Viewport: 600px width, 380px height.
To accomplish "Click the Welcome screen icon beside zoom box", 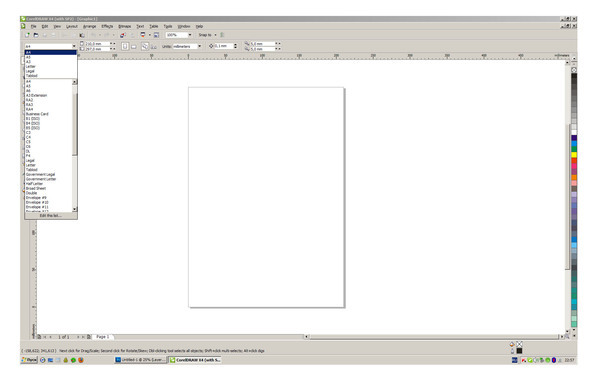I will 156,35.
